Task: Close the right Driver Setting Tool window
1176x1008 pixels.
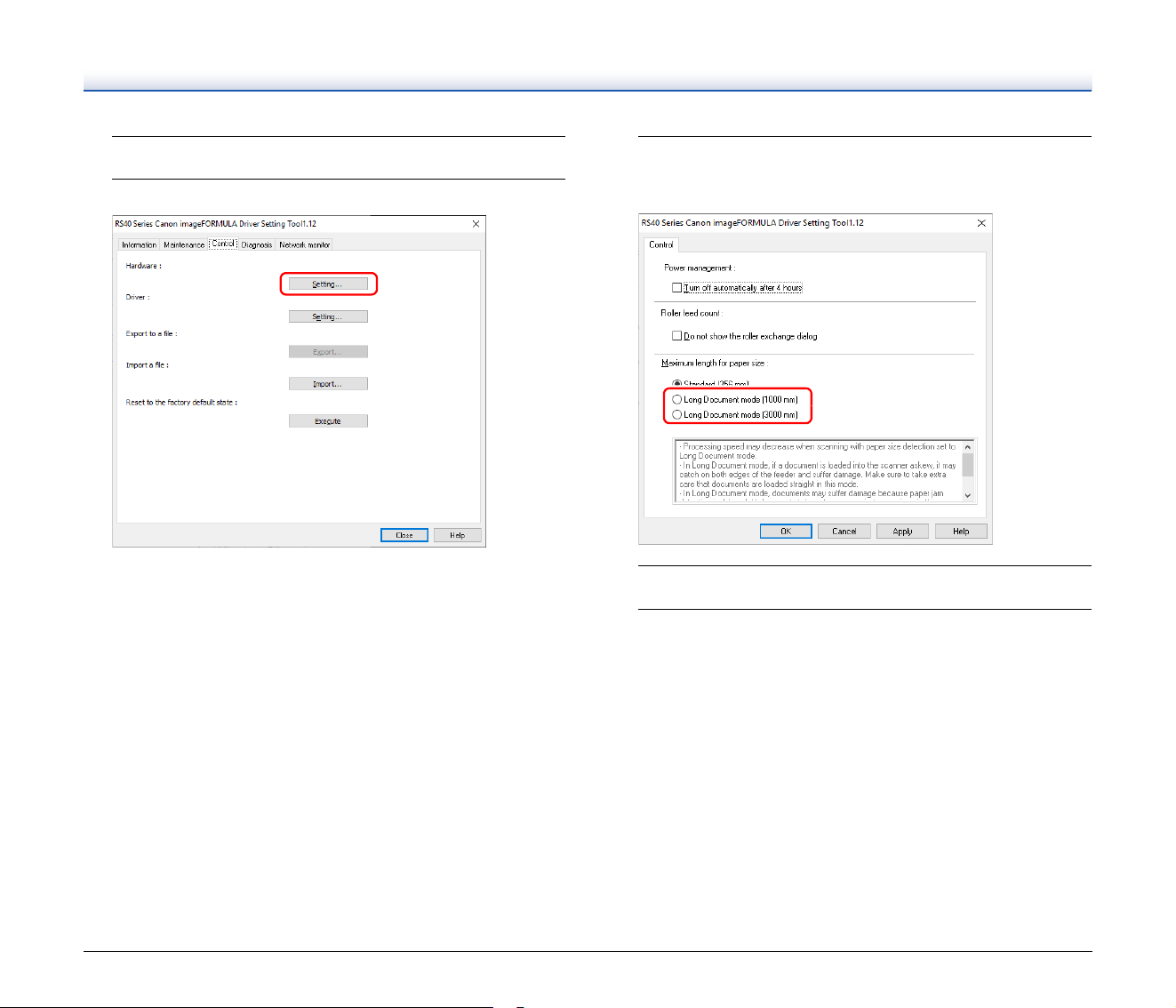Action: [981, 223]
